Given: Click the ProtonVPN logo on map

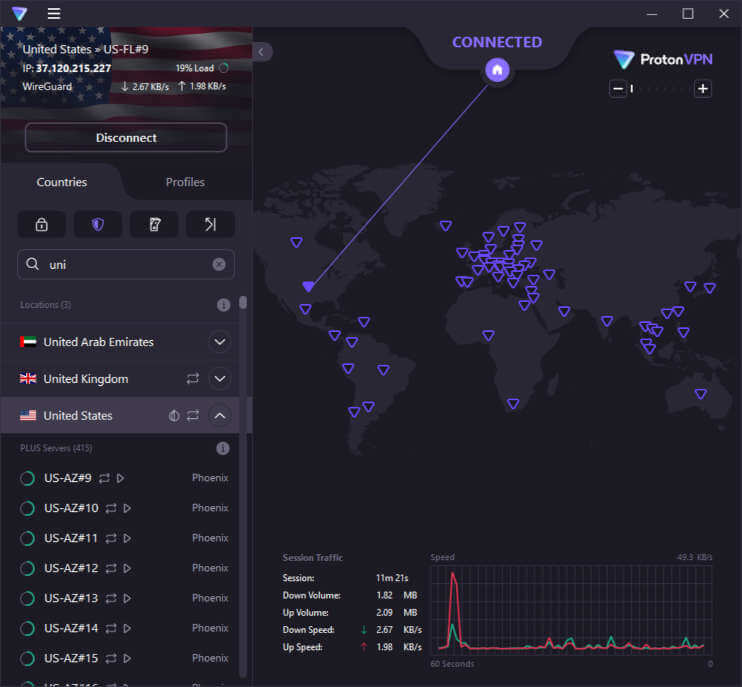Looking at the screenshot, I should tap(663, 60).
